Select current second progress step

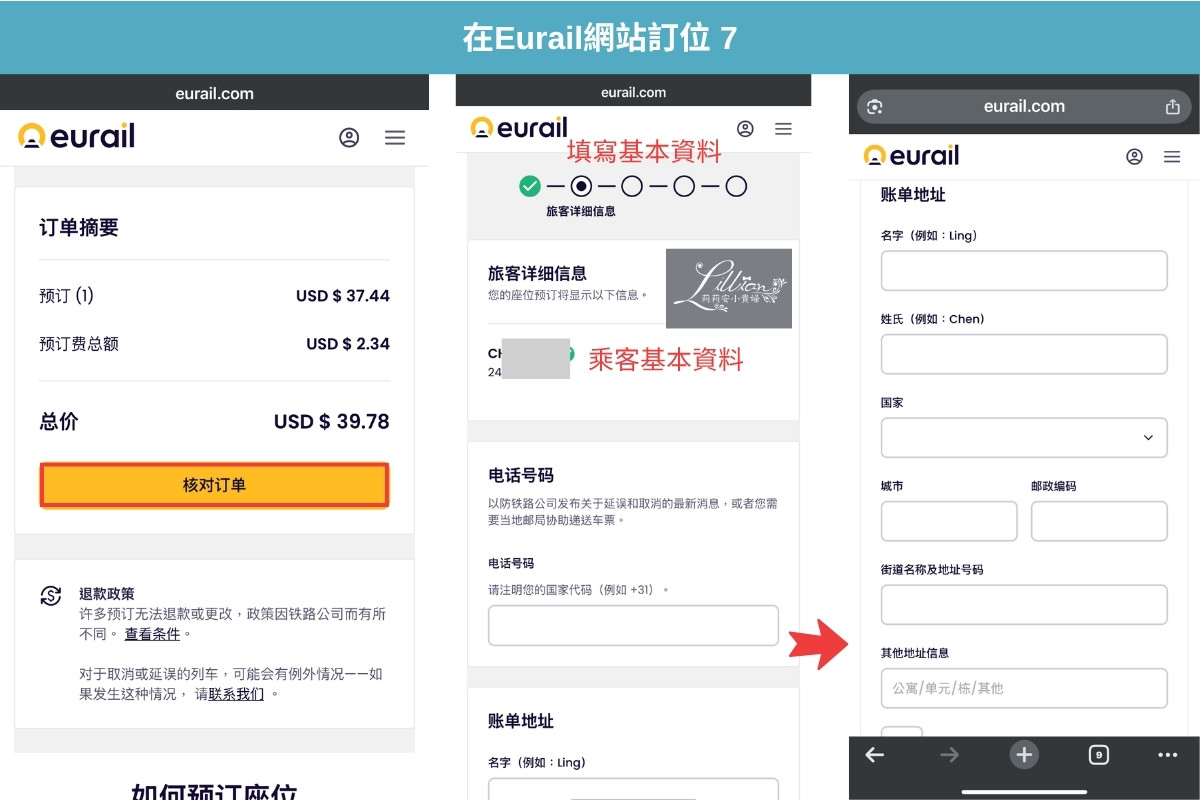tap(581, 186)
